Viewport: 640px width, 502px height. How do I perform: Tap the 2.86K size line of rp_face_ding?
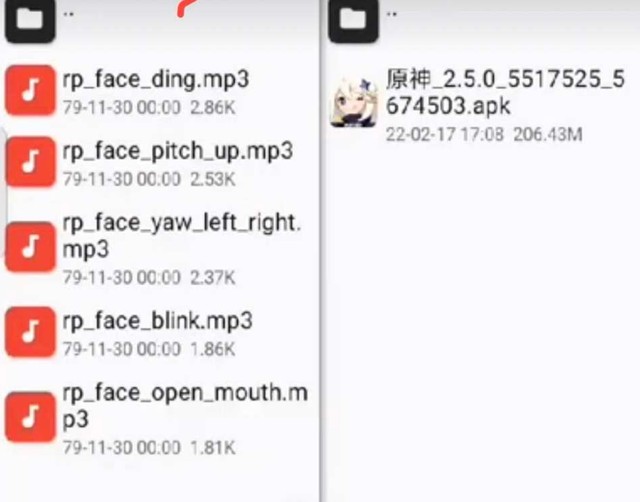coord(149,108)
